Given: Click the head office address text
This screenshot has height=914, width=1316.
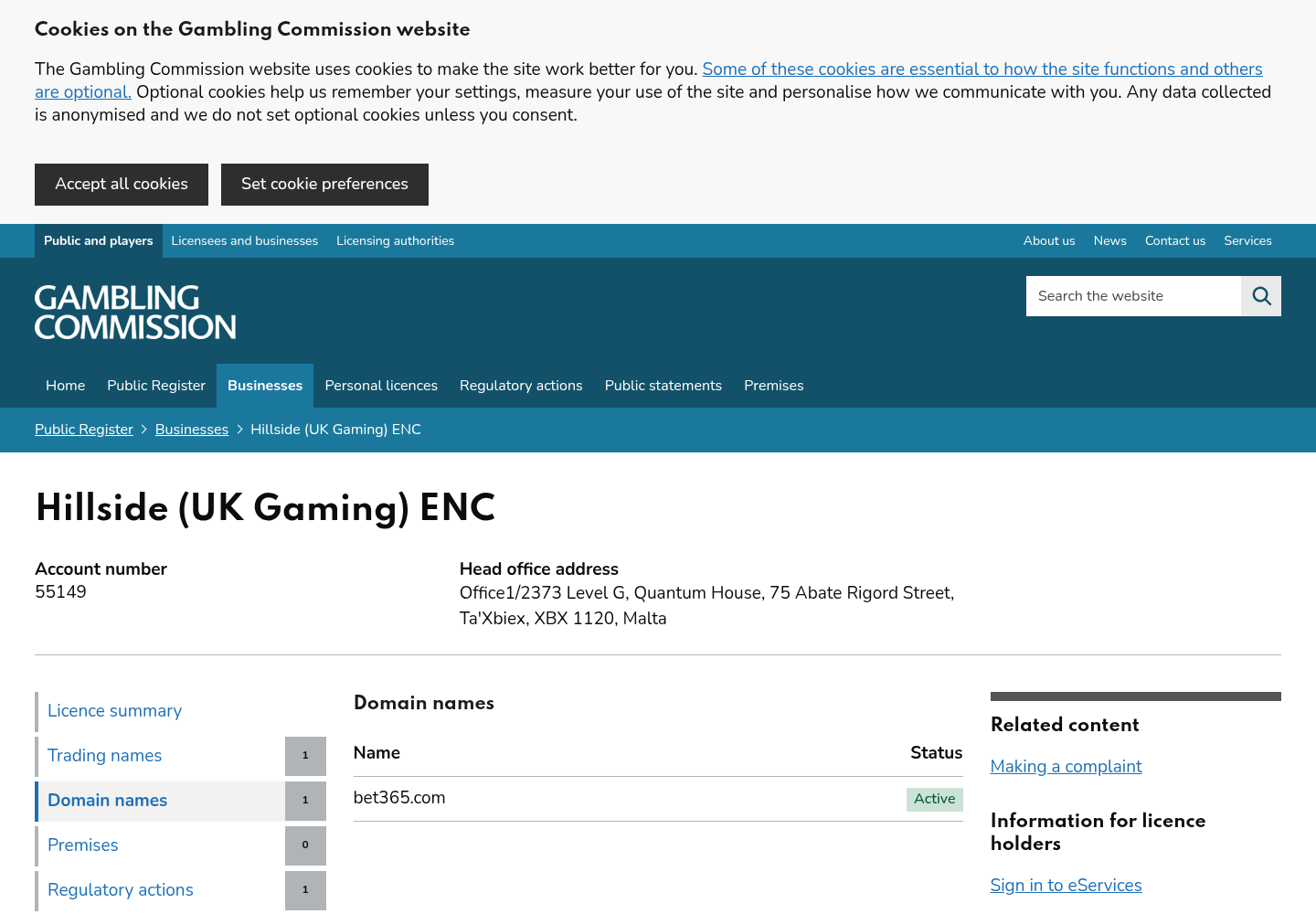Looking at the screenshot, I should pos(706,606).
